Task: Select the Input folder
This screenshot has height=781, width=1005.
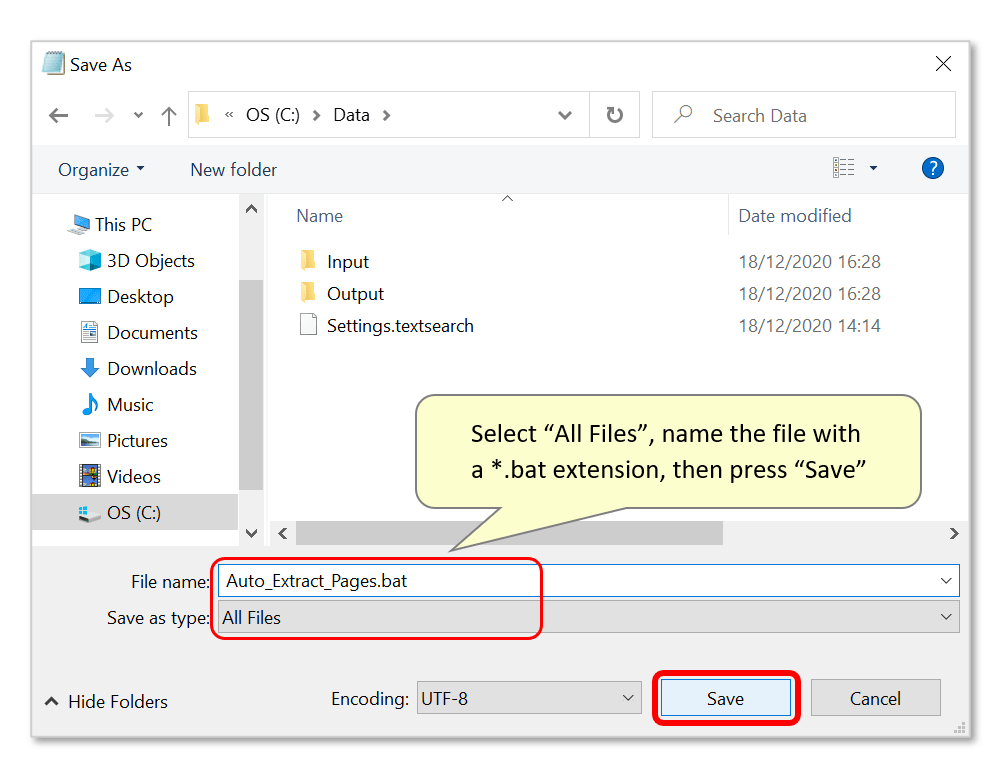Action: [x=347, y=261]
